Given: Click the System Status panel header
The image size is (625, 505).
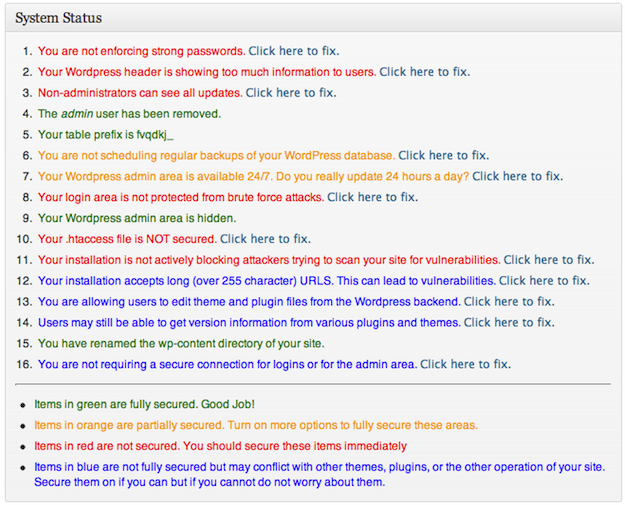Looking at the screenshot, I should click(58, 19).
